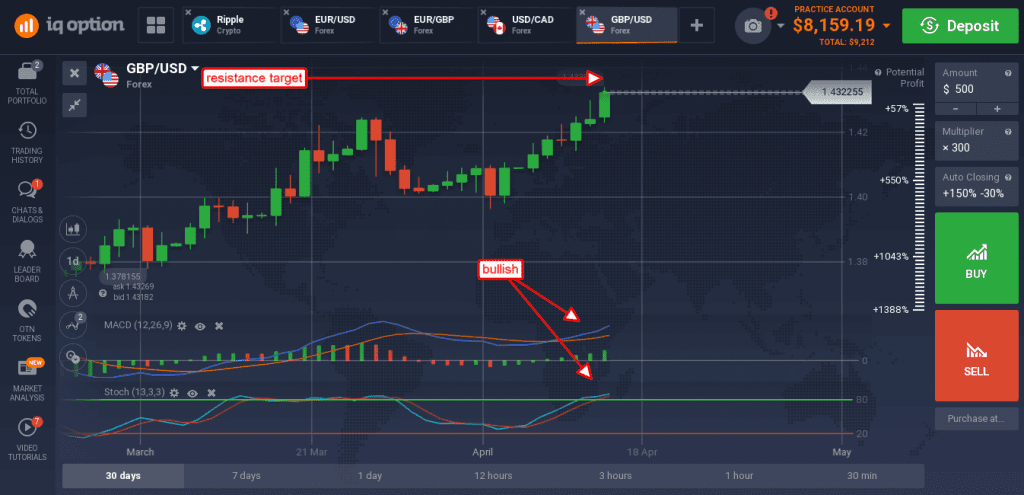
Task: Open Chats & Dialogs in the sidebar
Action: point(27,201)
